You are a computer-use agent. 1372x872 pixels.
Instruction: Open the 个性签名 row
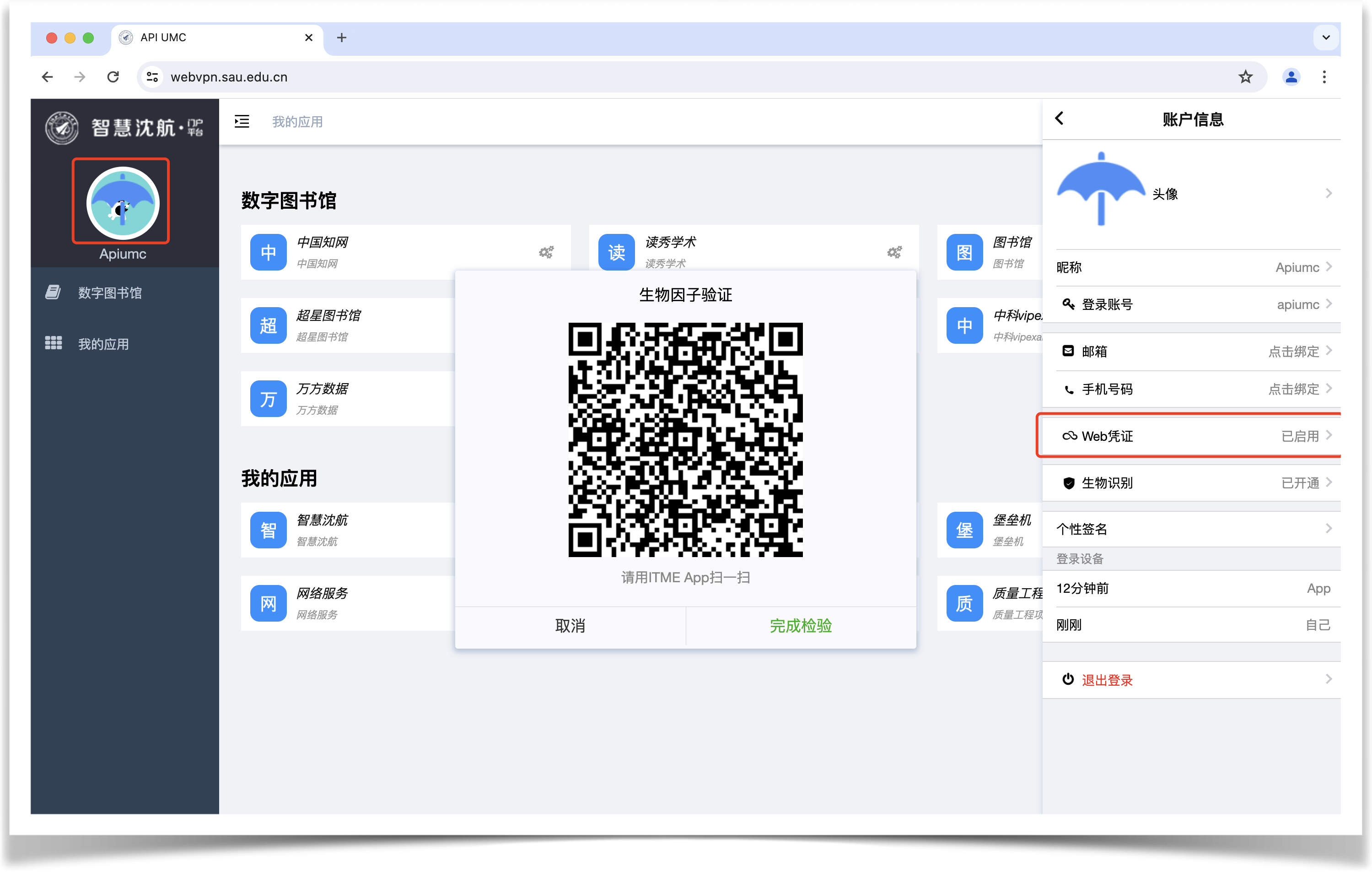(1191, 529)
